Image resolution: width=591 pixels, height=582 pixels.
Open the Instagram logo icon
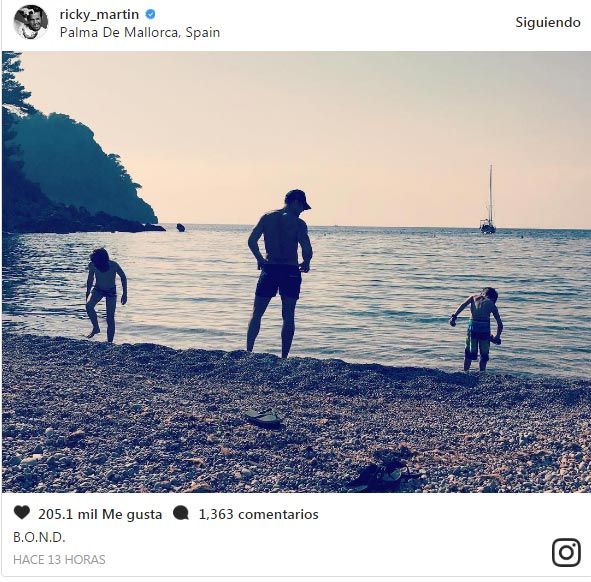566,553
